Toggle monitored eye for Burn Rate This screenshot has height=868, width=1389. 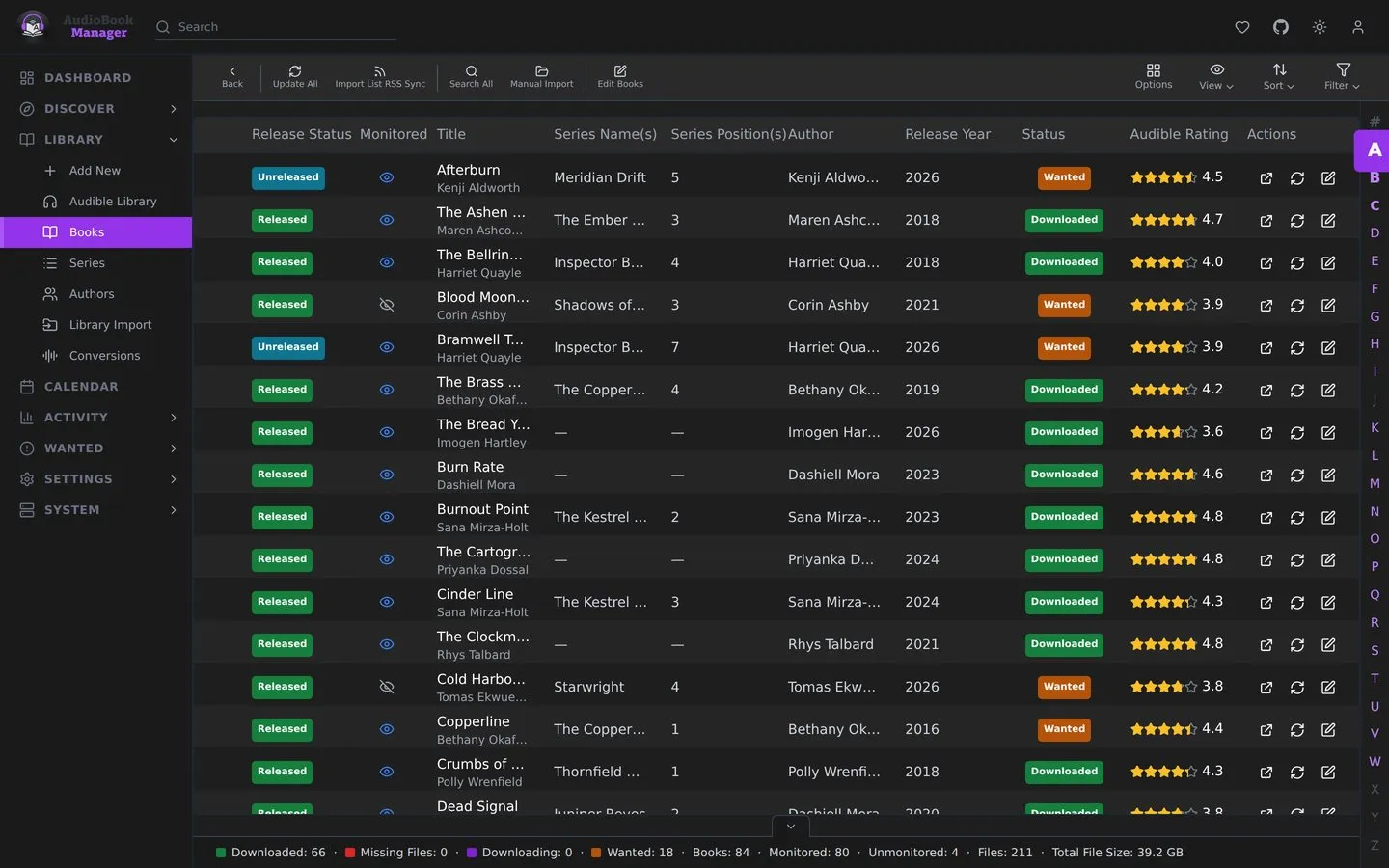coord(387,475)
